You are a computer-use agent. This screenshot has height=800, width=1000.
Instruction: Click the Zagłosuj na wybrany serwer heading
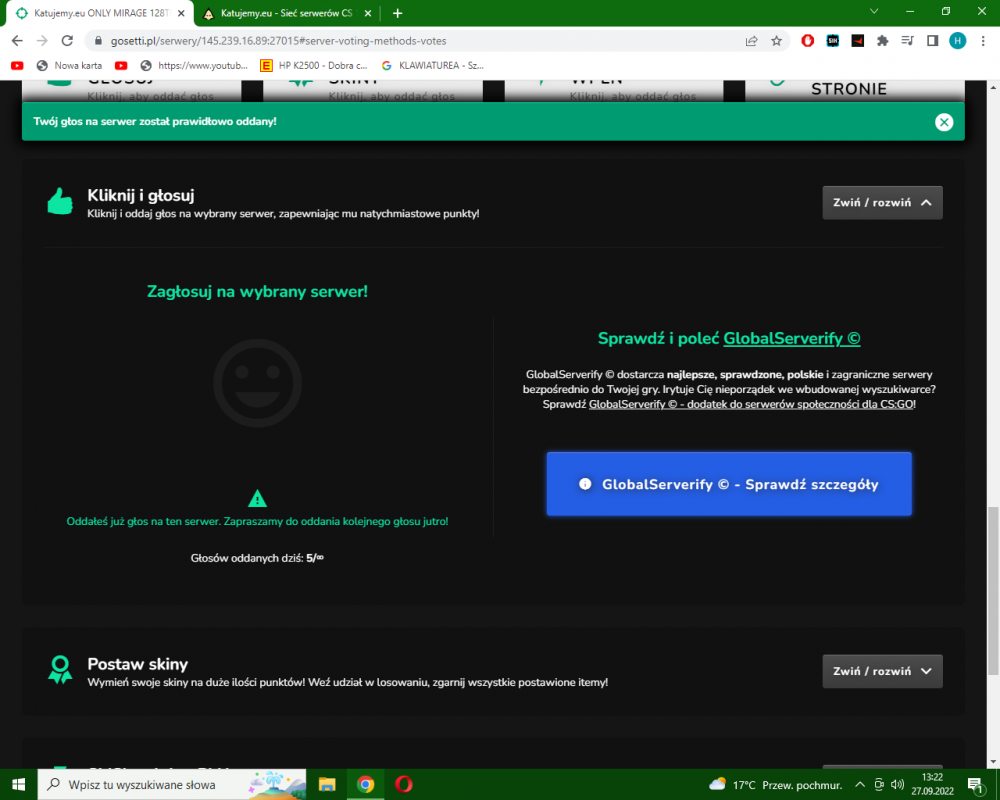coord(257,292)
